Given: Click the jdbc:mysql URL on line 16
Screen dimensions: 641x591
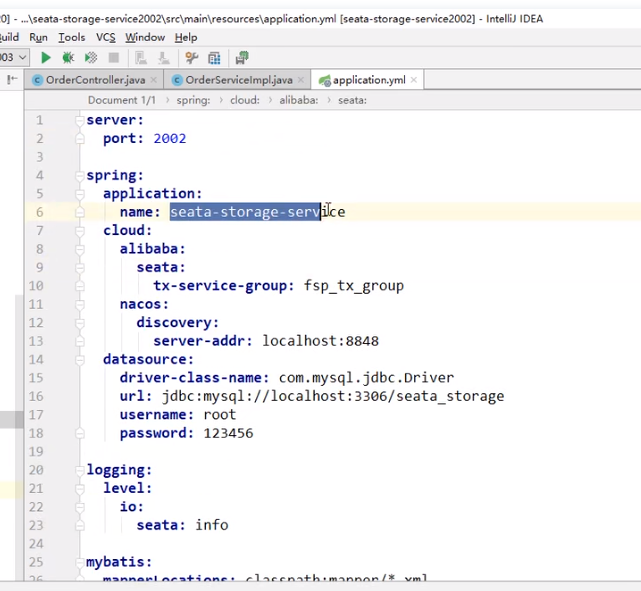Looking at the screenshot, I should point(333,396).
